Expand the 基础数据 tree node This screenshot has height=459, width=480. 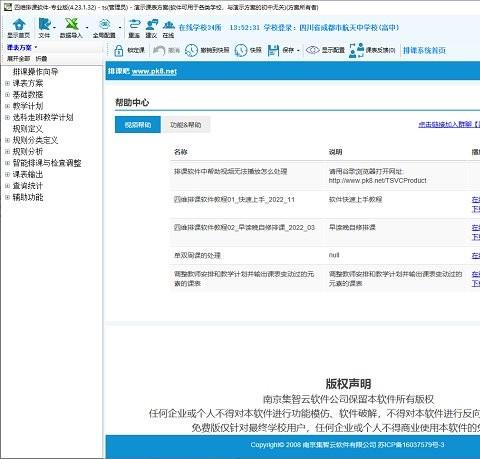(x=7, y=95)
